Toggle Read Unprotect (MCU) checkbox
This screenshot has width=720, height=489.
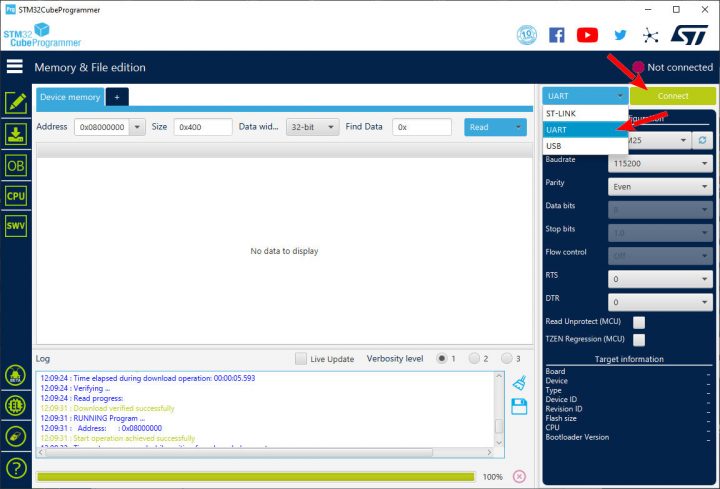639,322
